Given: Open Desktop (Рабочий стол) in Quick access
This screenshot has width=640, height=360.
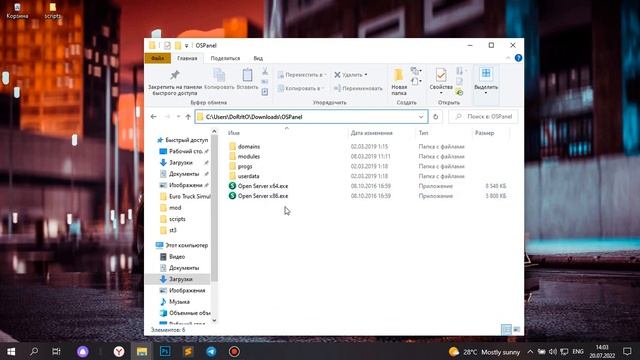Looking at the screenshot, I should pos(185,151).
